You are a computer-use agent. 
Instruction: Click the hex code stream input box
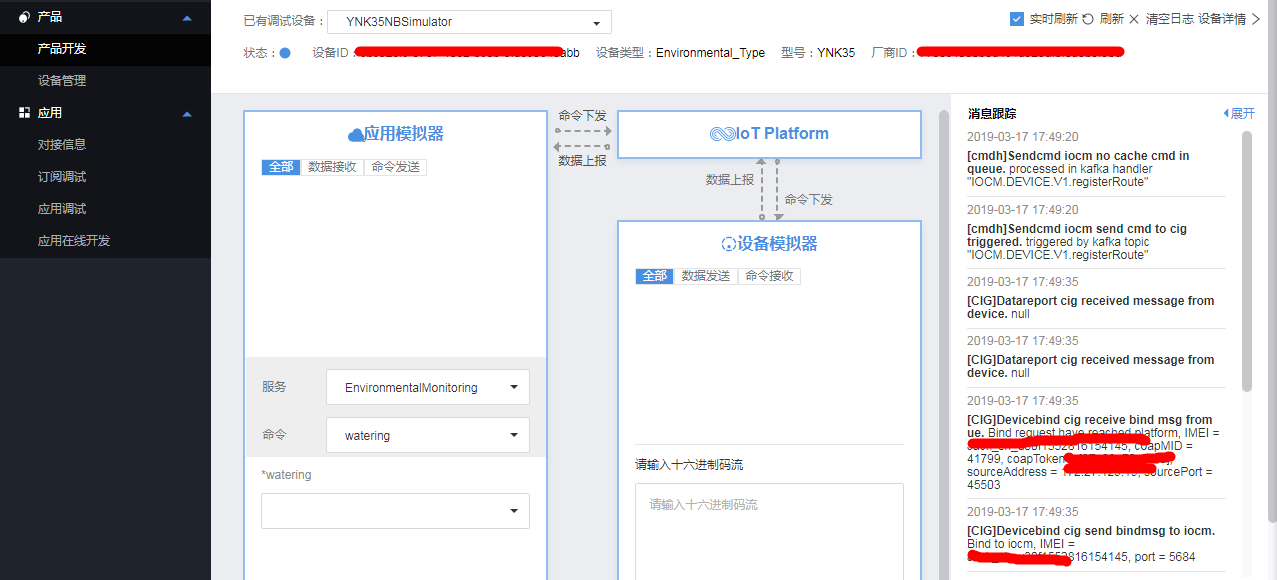tap(769, 531)
